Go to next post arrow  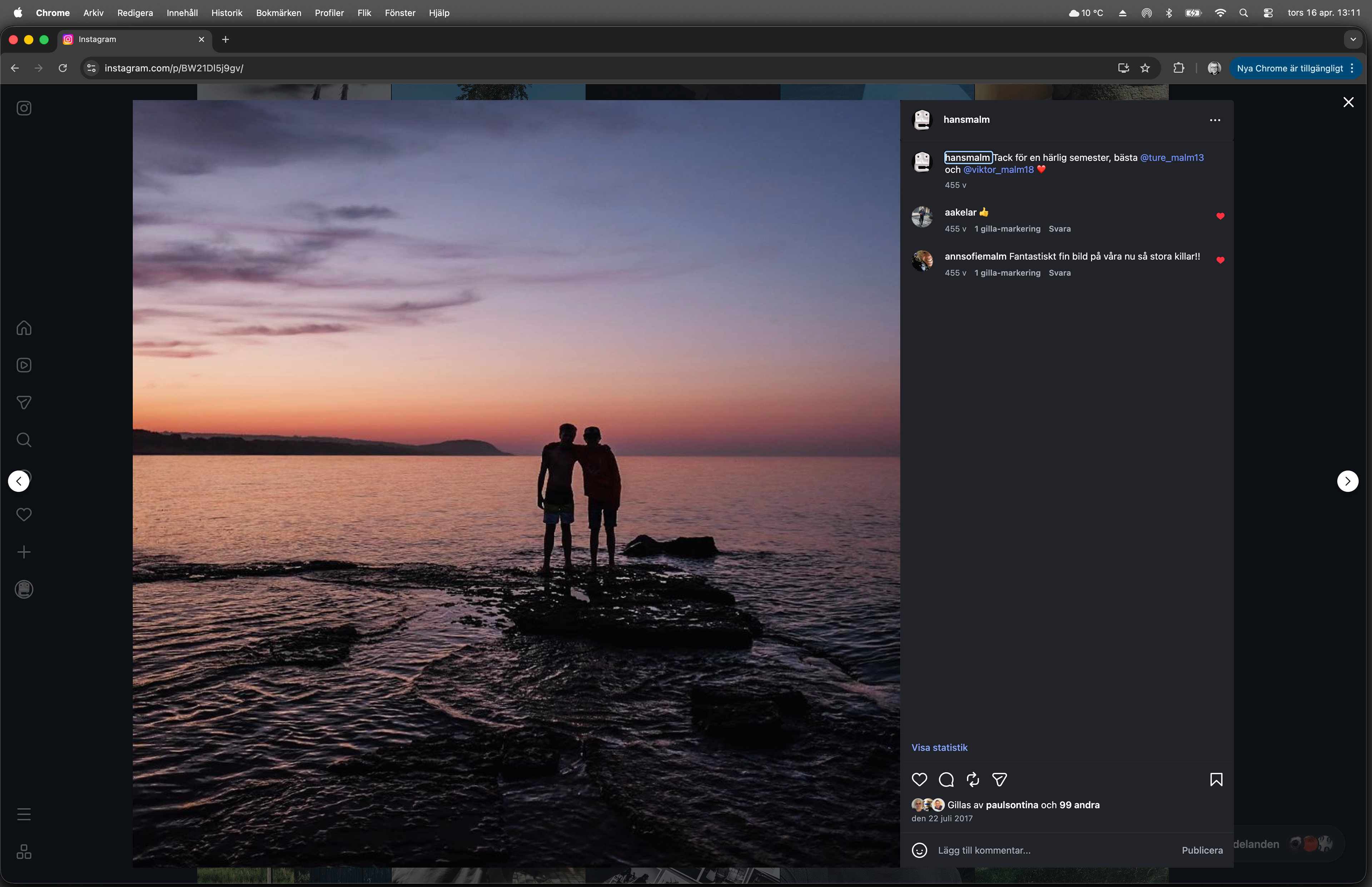pos(1347,481)
